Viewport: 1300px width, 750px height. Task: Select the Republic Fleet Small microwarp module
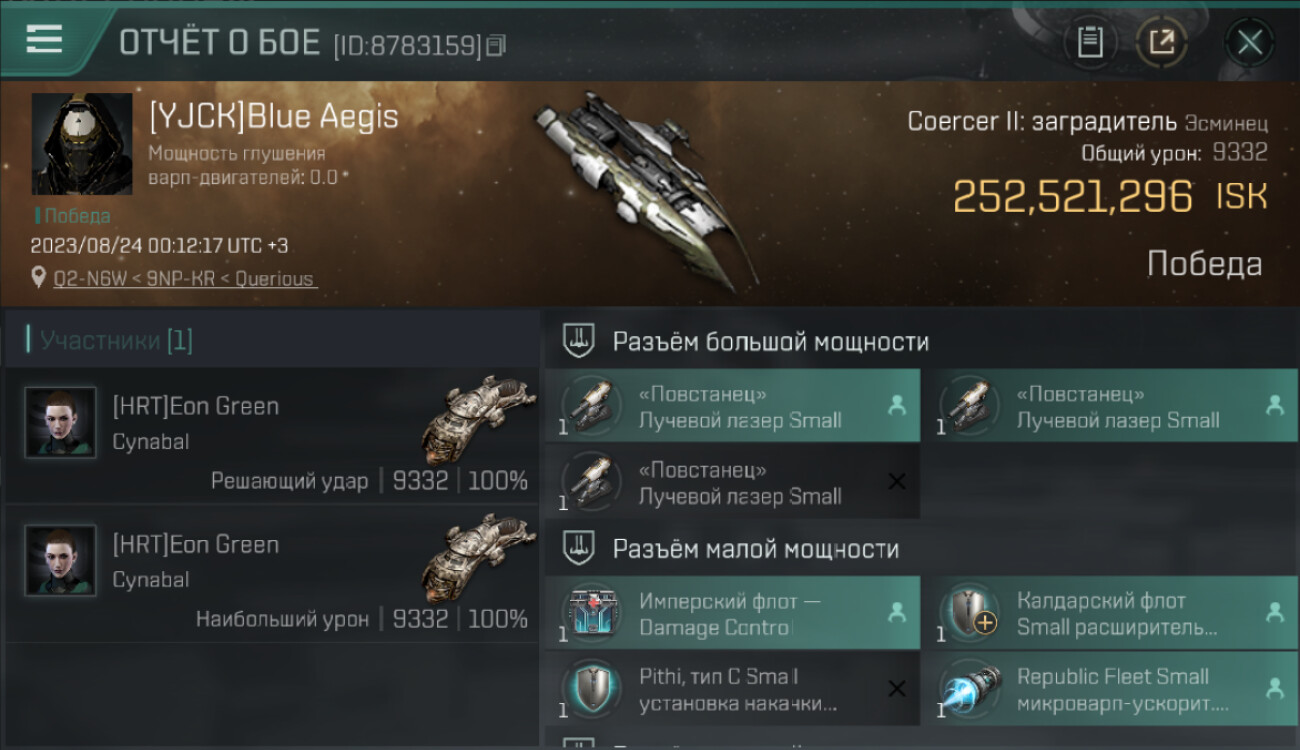(x=1110, y=688)
